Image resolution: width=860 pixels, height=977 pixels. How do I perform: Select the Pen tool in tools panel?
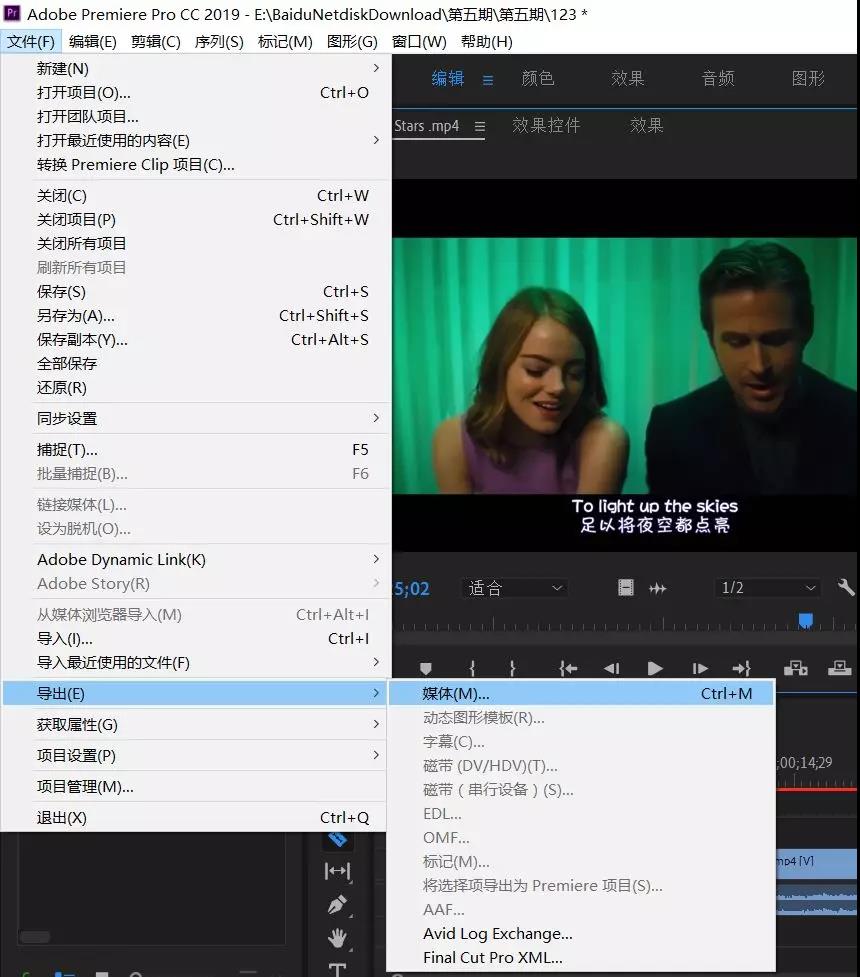point(337,905)
